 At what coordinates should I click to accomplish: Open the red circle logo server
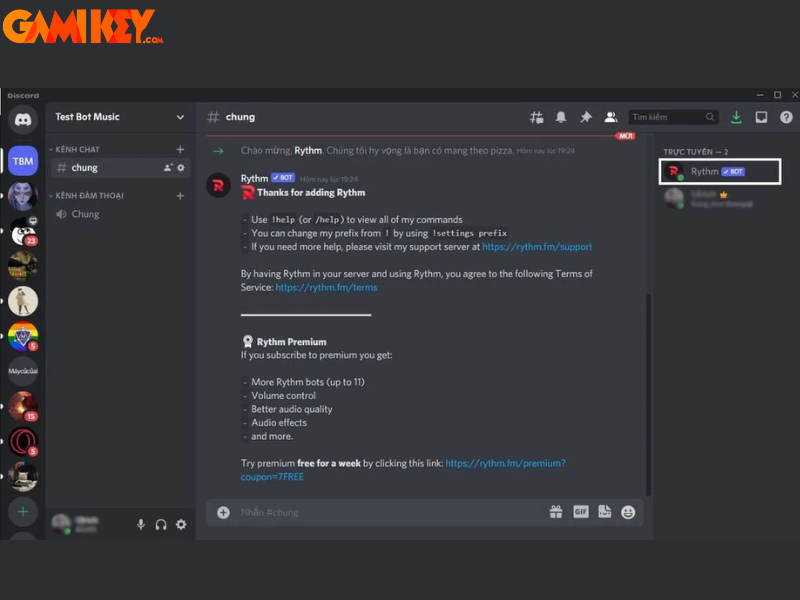point(23,441)
